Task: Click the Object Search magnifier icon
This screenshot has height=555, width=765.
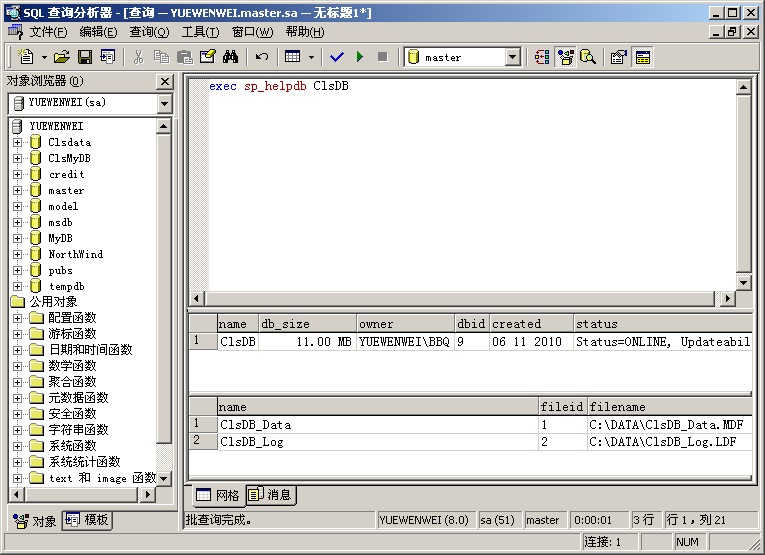Action: point(588,57)
